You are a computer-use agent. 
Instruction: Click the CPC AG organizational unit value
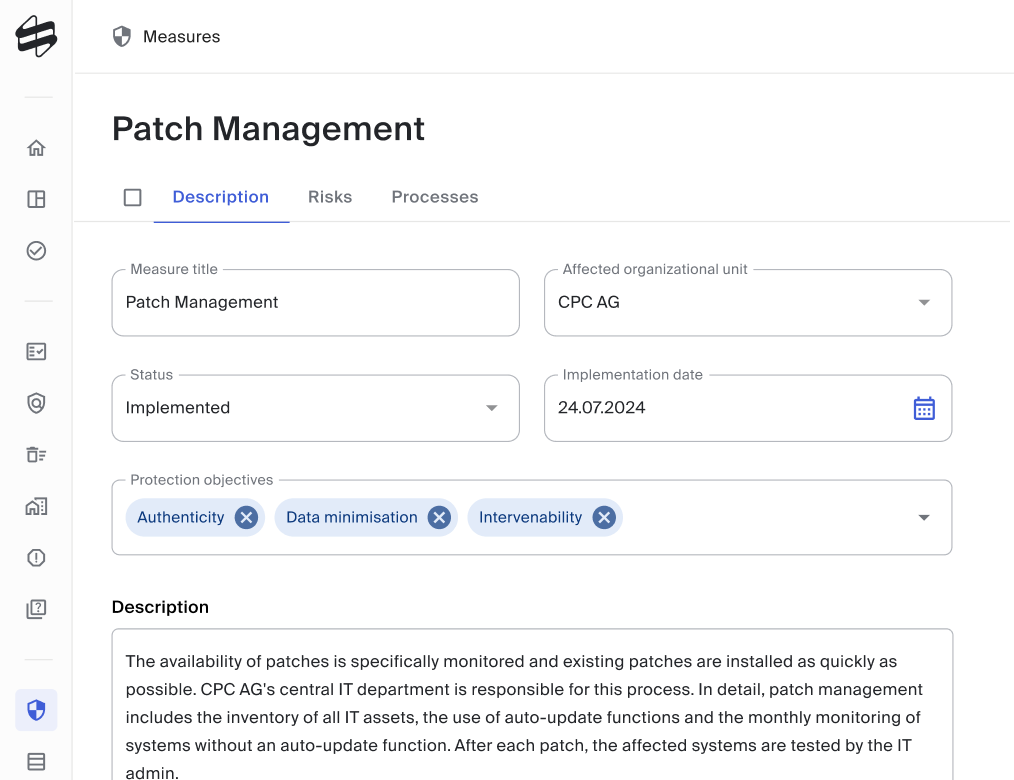[588, 302]
